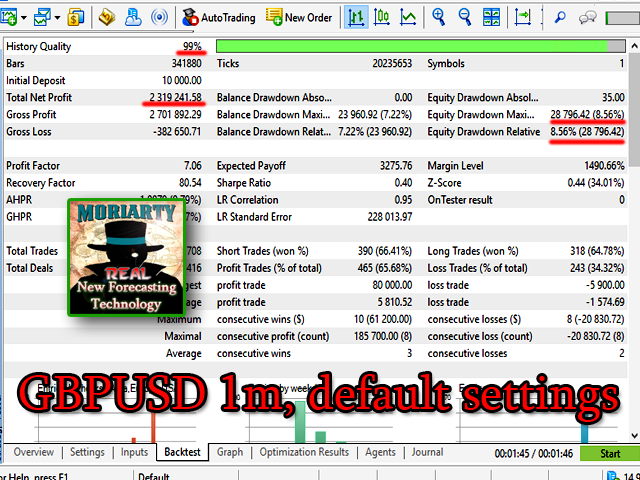Open the Journal tab
Screen dimensions: 640x480
click(426, 452)
